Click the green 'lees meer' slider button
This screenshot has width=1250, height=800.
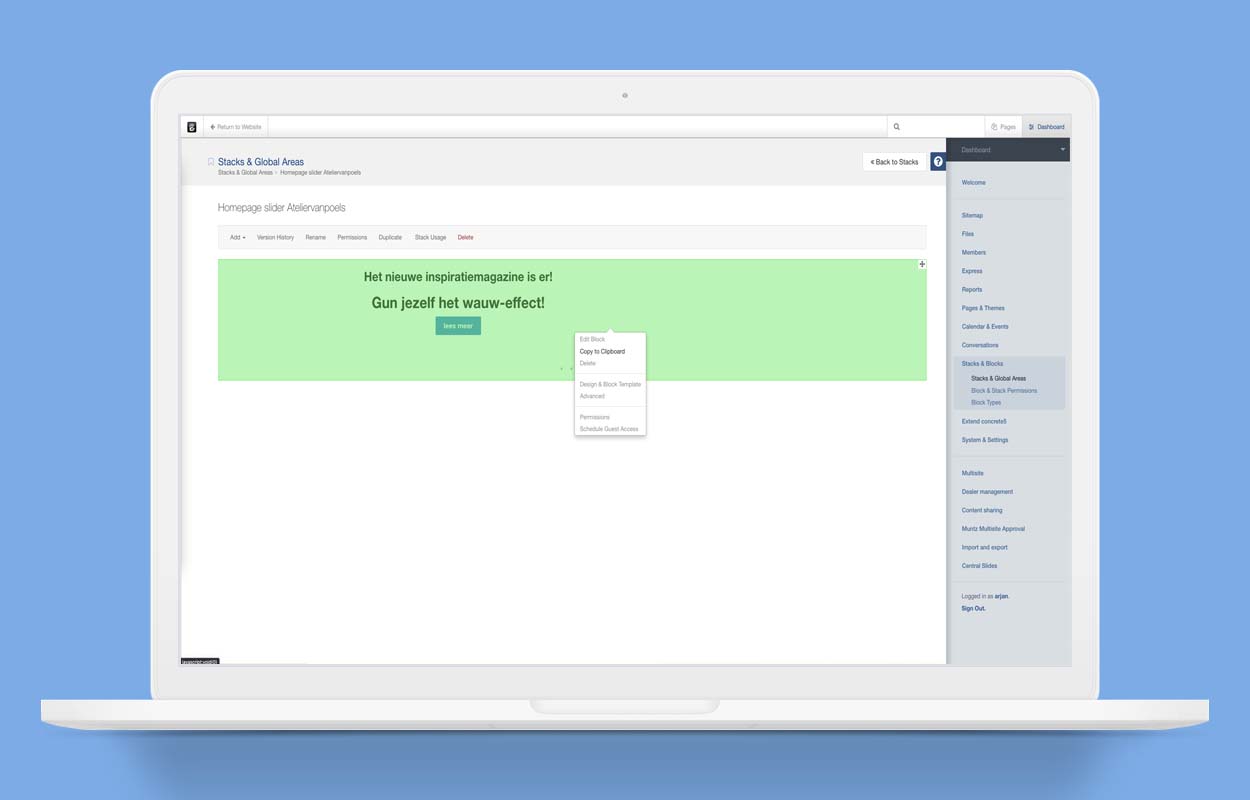tap(458, 326)
